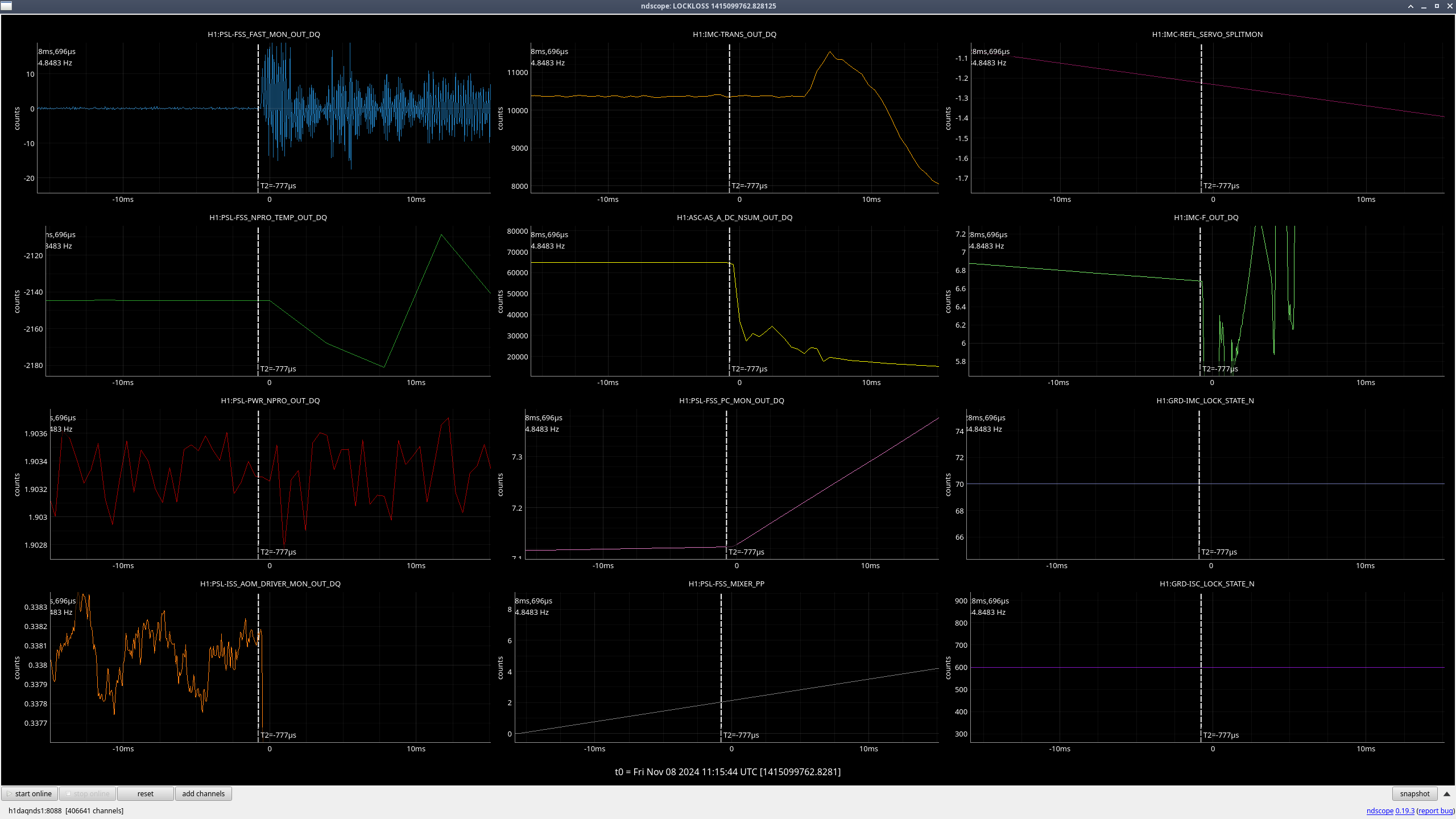Image resolution: width=1456 pixels, height=819 pixels.
Task: Click T2 cursor label in FSS_MIXER_PP plot
Action: click(741, 735)
